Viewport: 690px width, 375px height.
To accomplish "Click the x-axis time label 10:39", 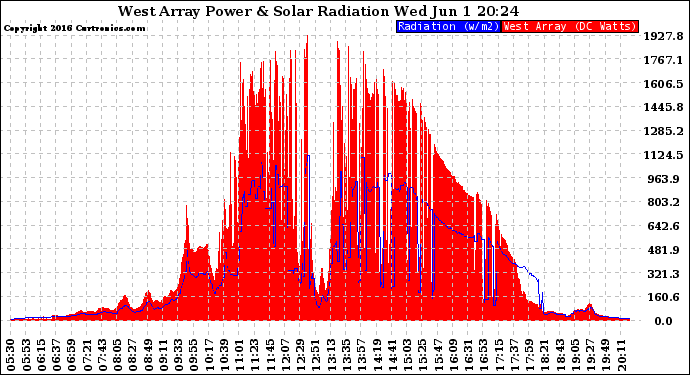I will 224,355.
